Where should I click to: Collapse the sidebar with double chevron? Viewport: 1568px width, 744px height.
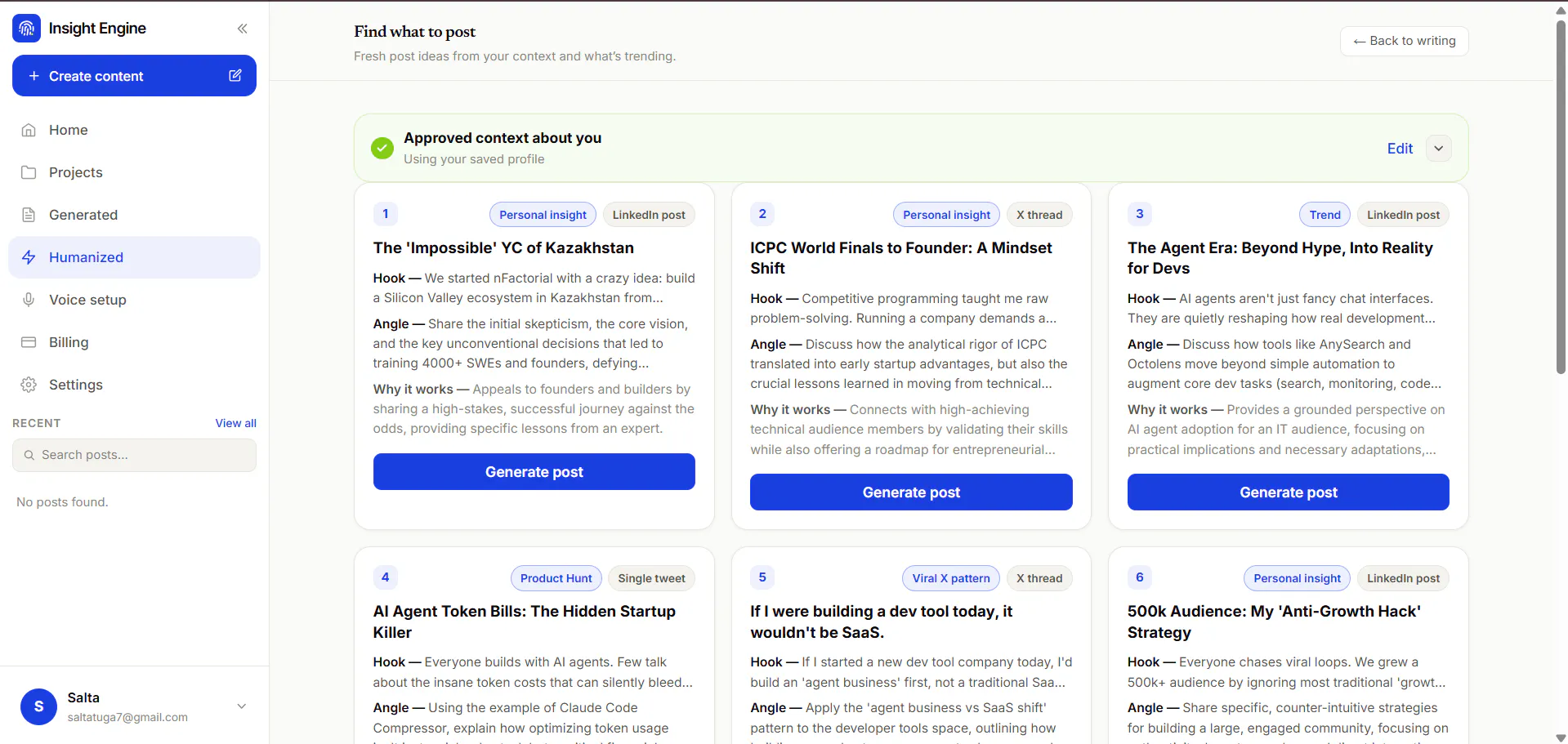(x=243, y=29)
